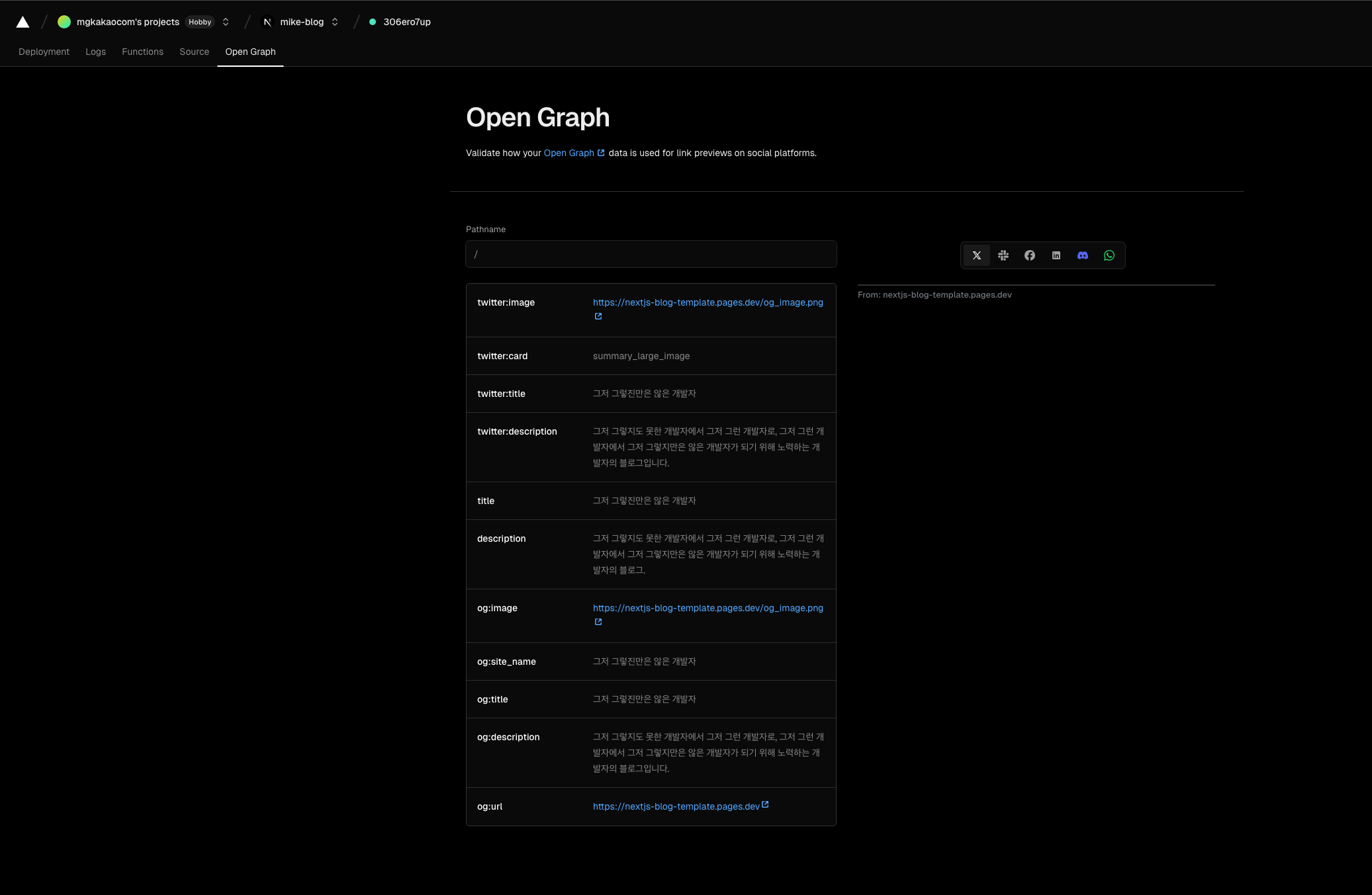Click external link icon under og:image URL

point(598,622)
